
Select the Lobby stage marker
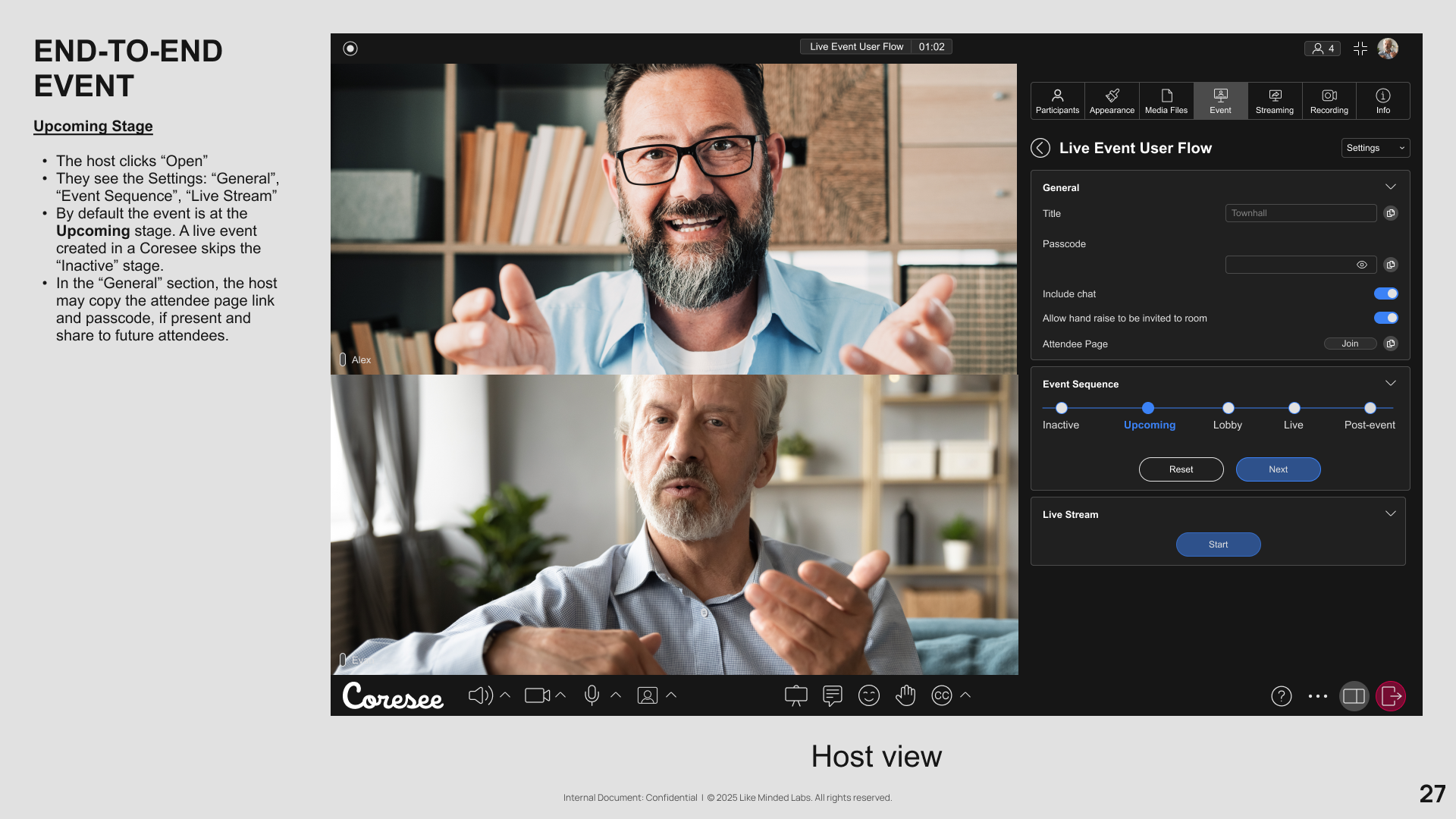1228,408
